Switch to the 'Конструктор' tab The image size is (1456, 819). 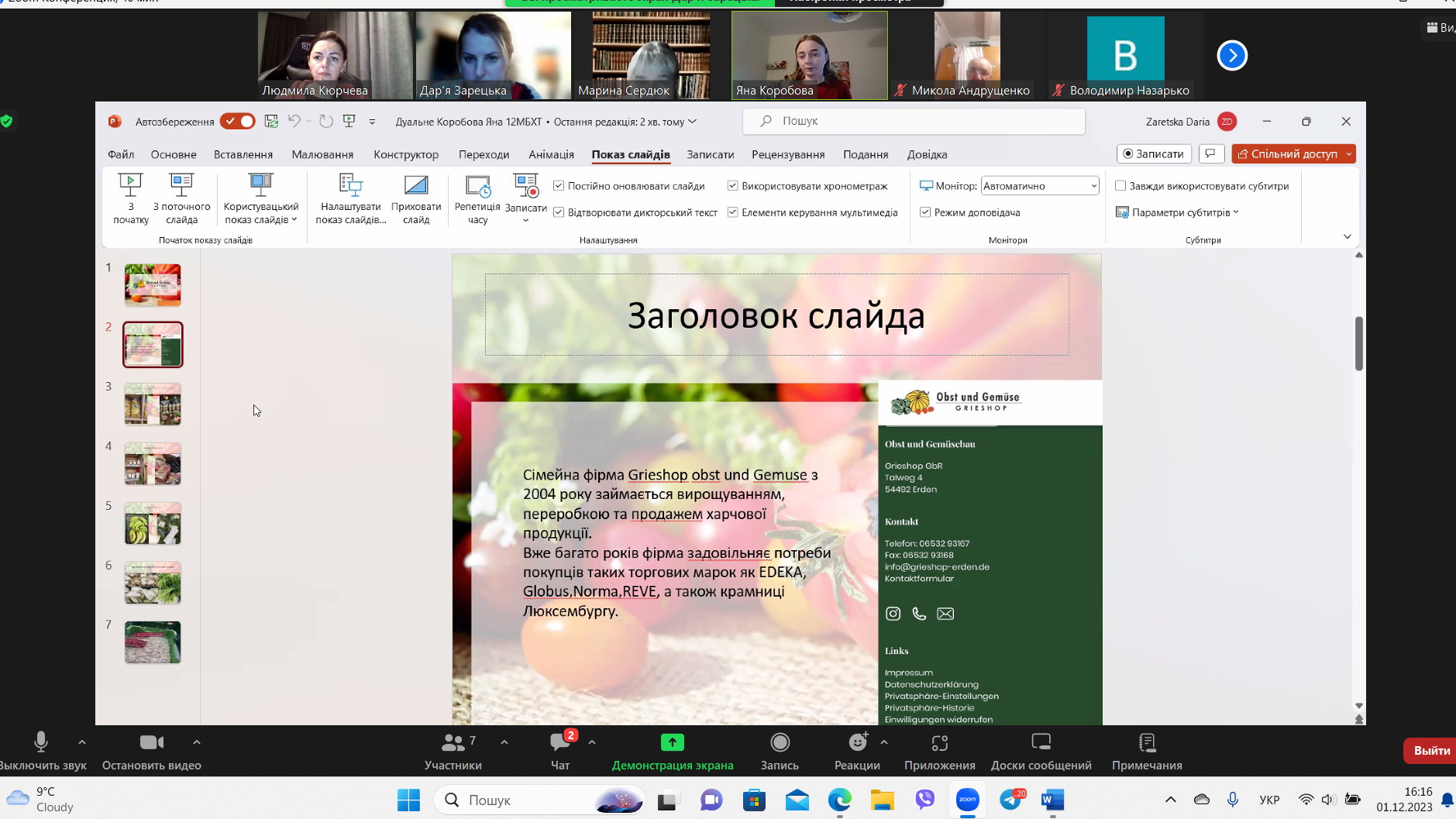pos(406,154)
